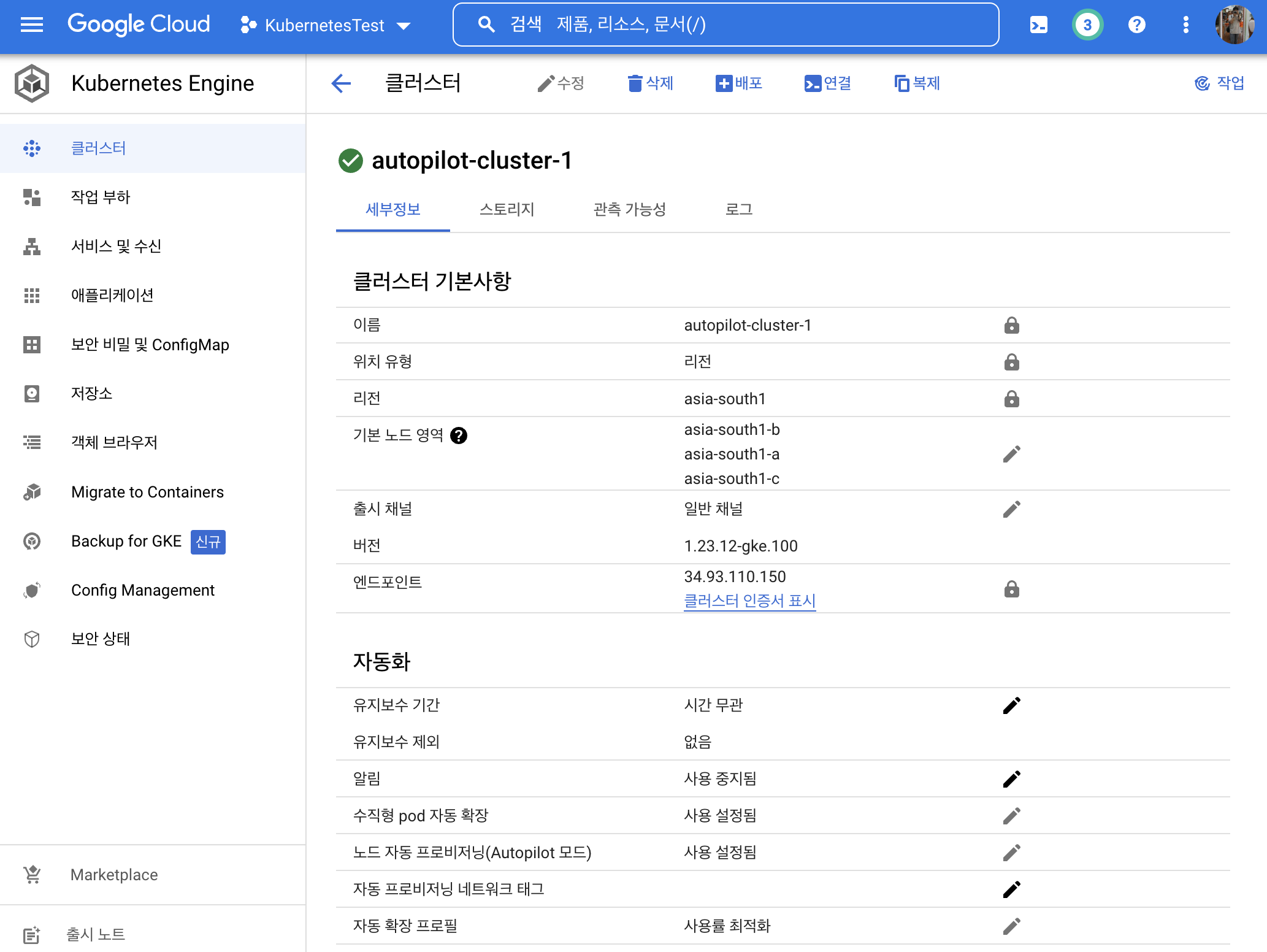Click the 시간 무관 value
This screenshot has height=952, width=1267.
coord(713,705)
